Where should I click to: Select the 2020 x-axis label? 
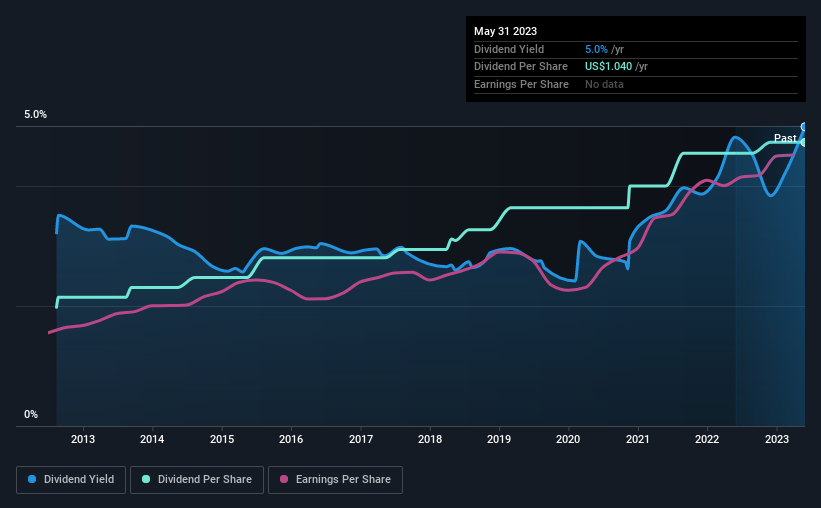(x=568, y=439)
